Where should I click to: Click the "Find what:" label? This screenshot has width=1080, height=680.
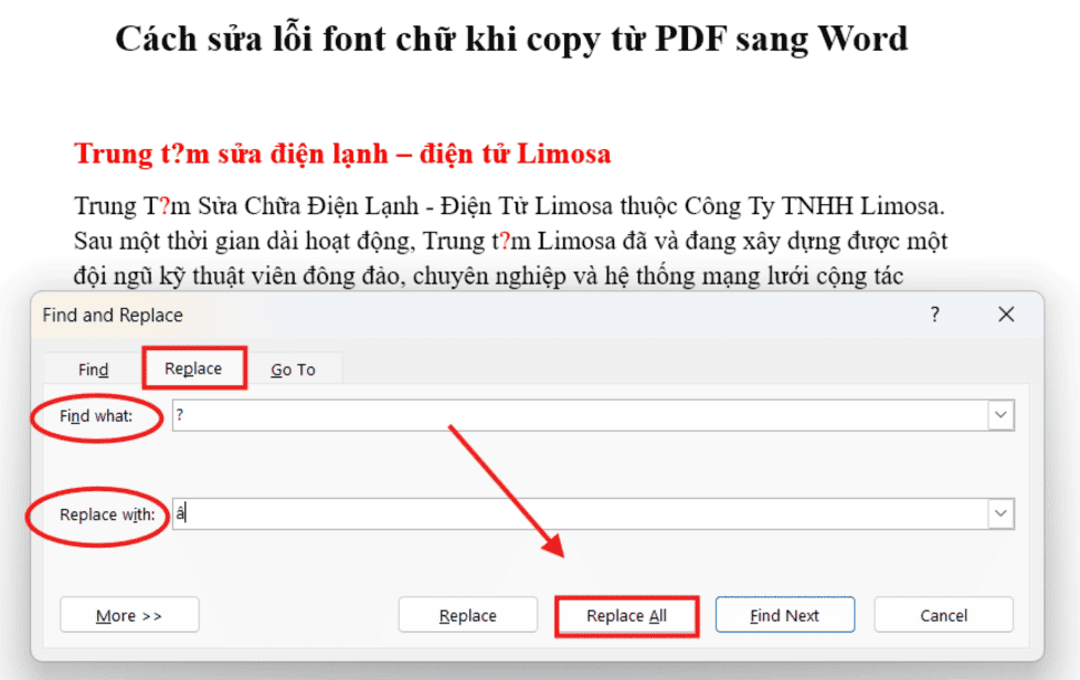tap(96, 416)
